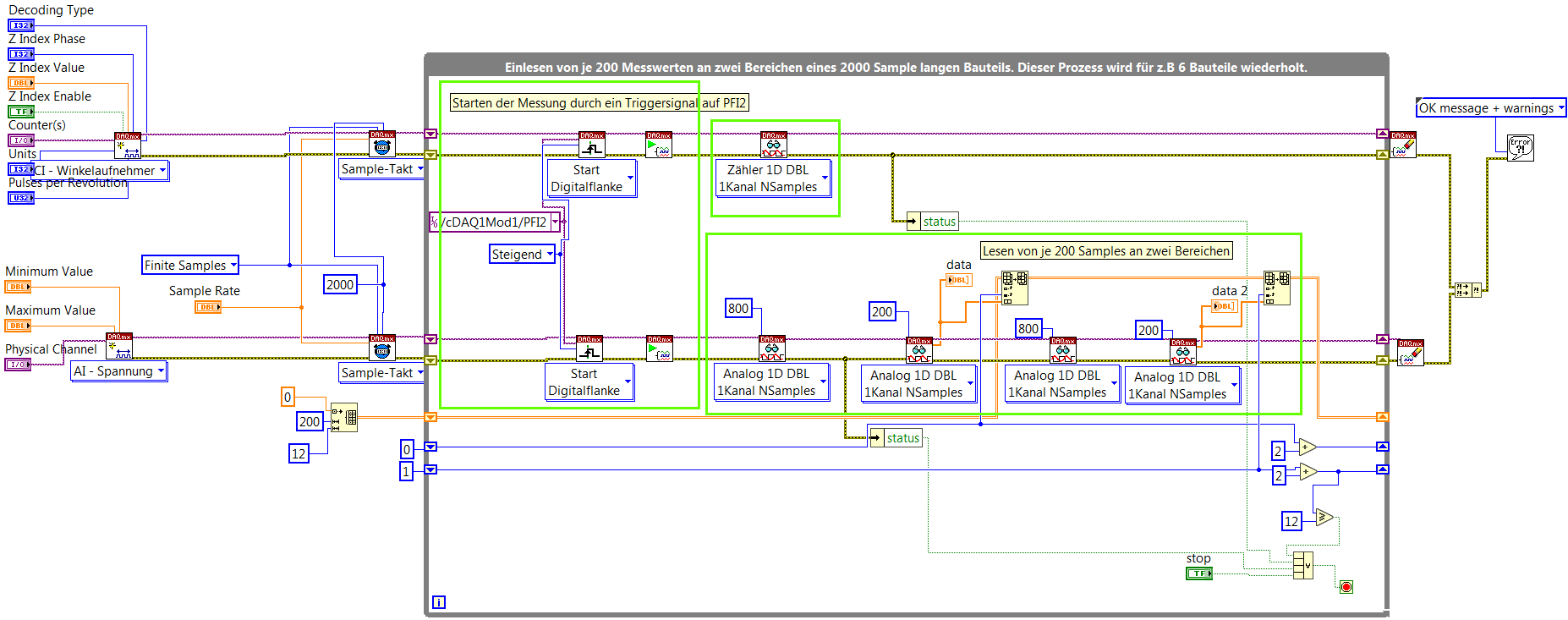Select the Unbundle status node on the lower error wire
The width and height of the screenshot is (1568, 620).
[896, 438]
